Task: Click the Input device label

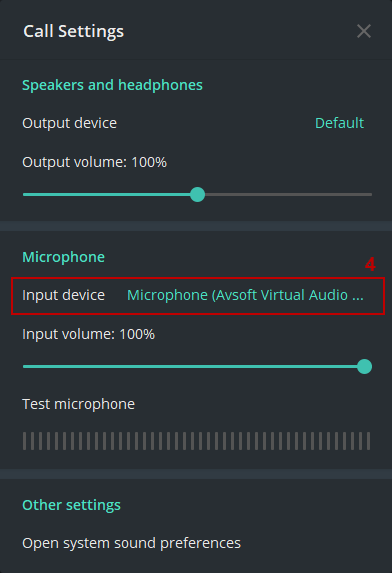Action: point(64,295)
